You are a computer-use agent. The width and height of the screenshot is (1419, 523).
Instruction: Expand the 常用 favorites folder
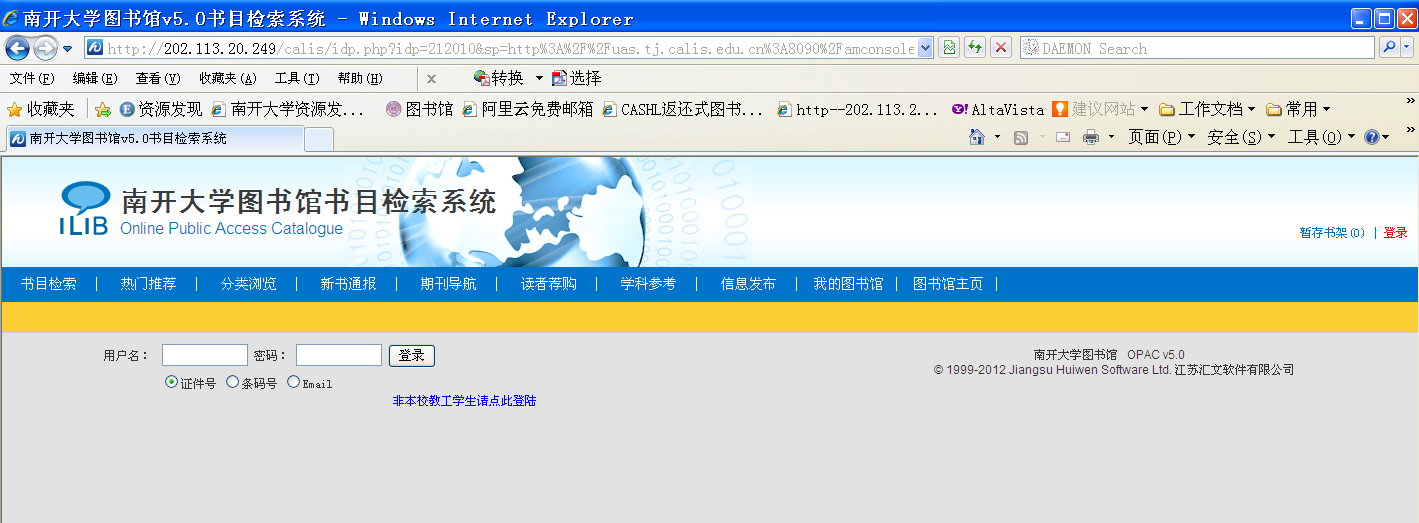click(1298, 109)
